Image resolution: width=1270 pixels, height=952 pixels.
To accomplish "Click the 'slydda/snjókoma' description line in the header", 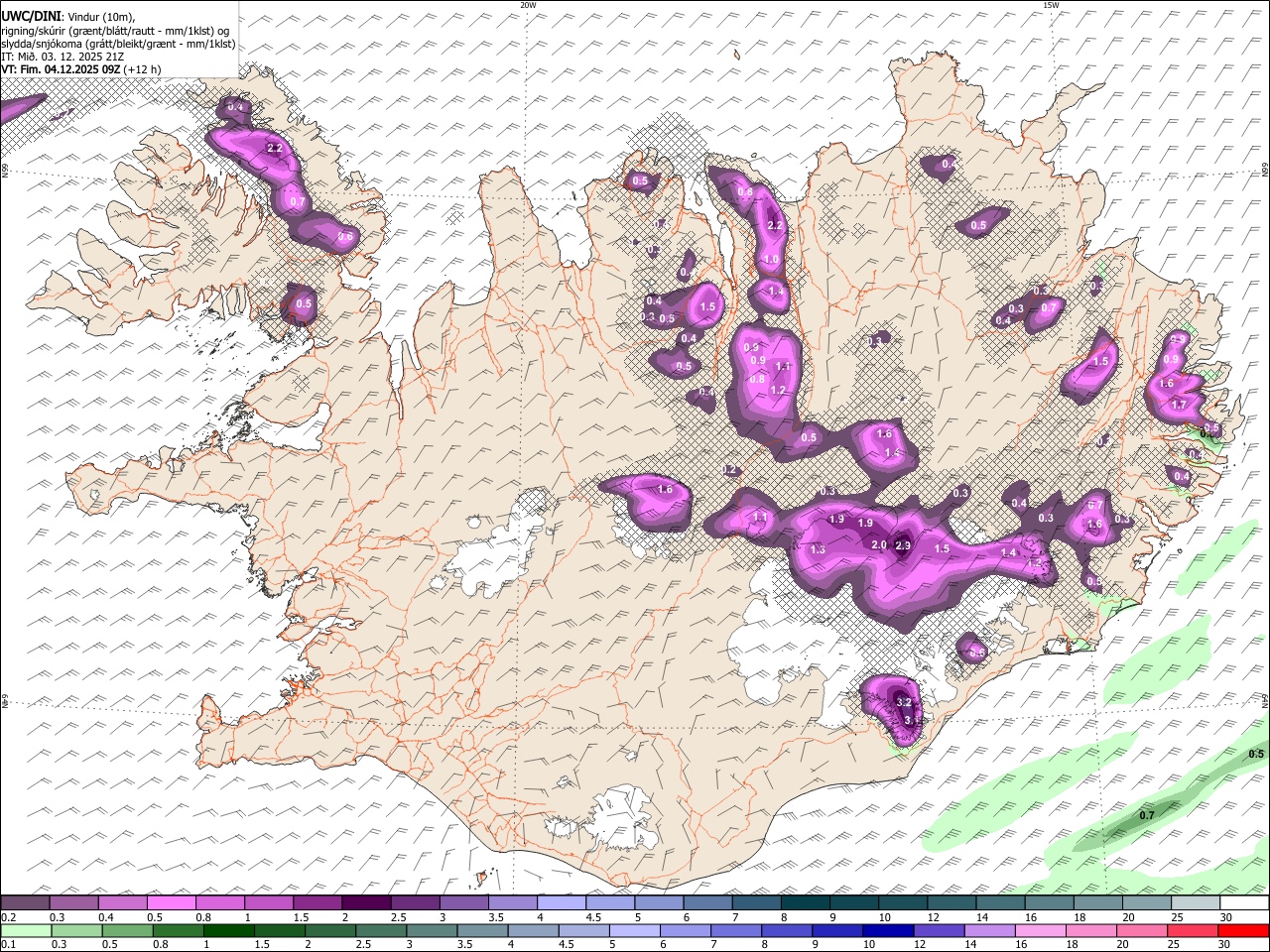I will tap(118, 44).
